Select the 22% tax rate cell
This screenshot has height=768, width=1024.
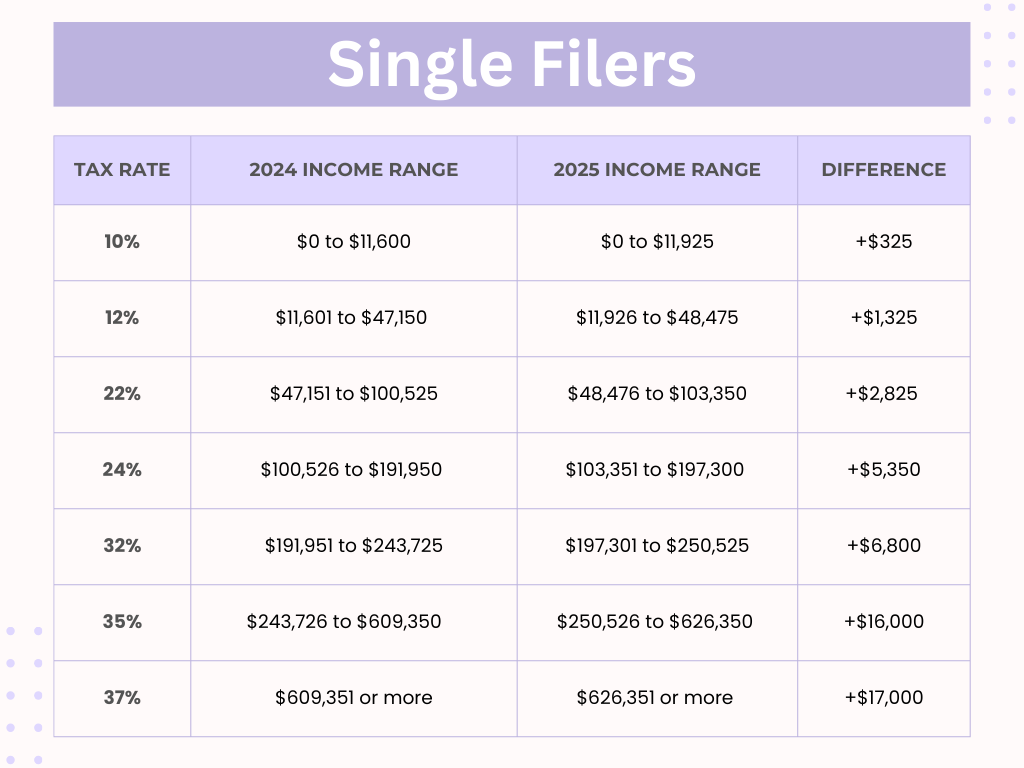point(122,394)
